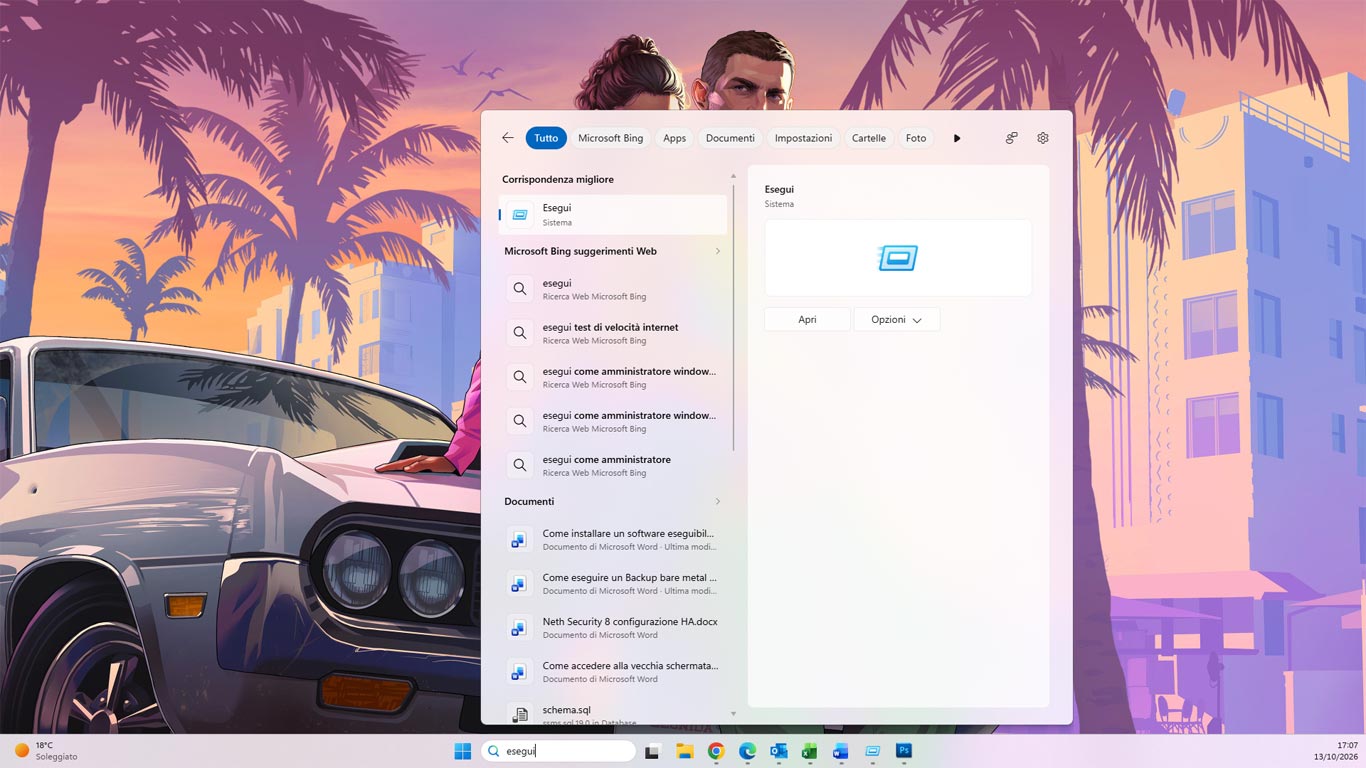Click the back arrow in search panel

(508, 138)
